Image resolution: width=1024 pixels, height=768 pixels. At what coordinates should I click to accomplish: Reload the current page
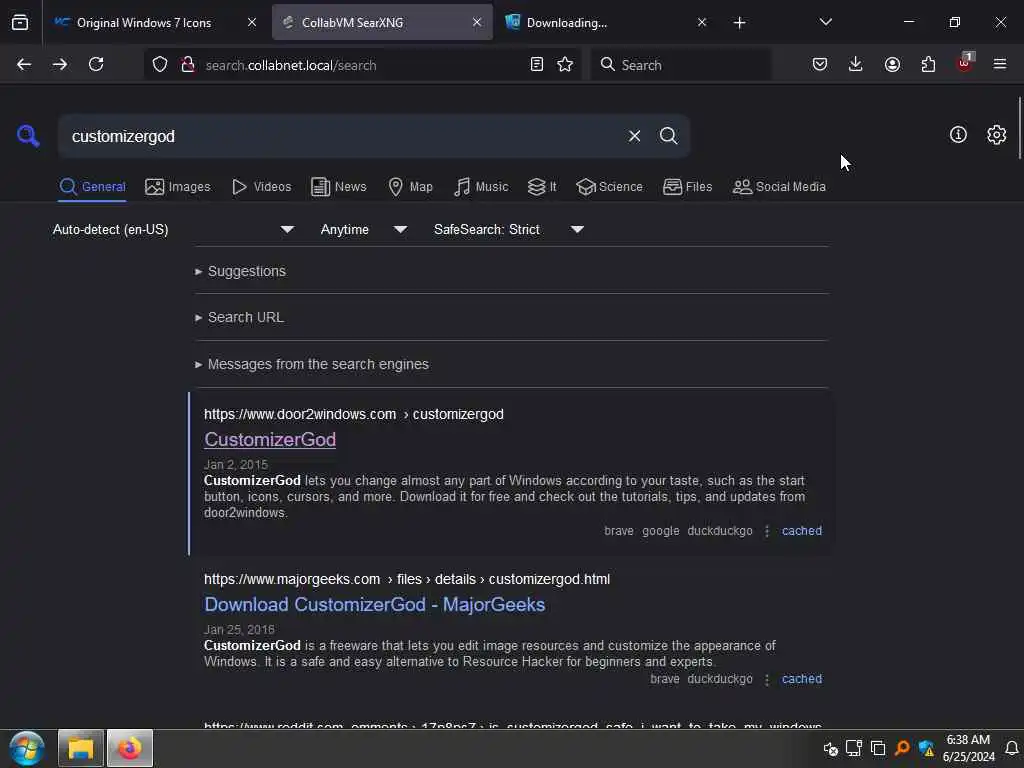point(96,64)
